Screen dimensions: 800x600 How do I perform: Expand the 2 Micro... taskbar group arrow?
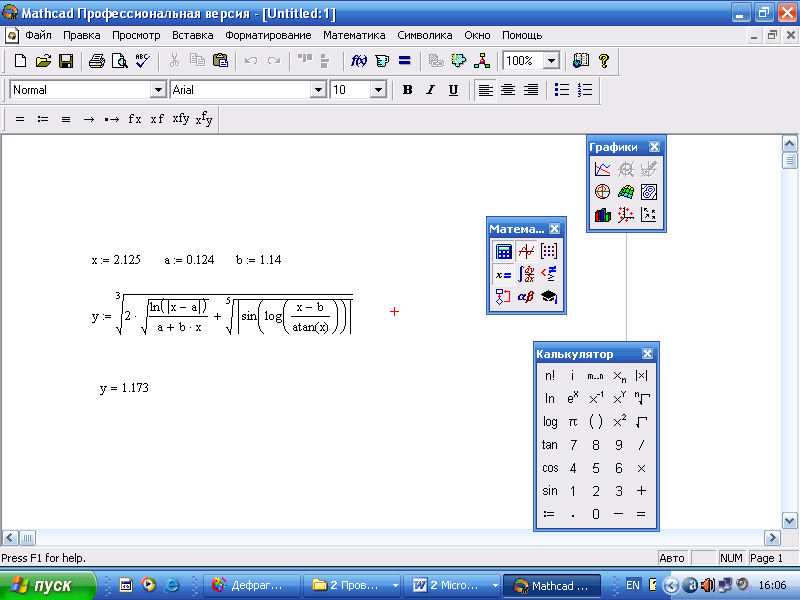point(495,586)
